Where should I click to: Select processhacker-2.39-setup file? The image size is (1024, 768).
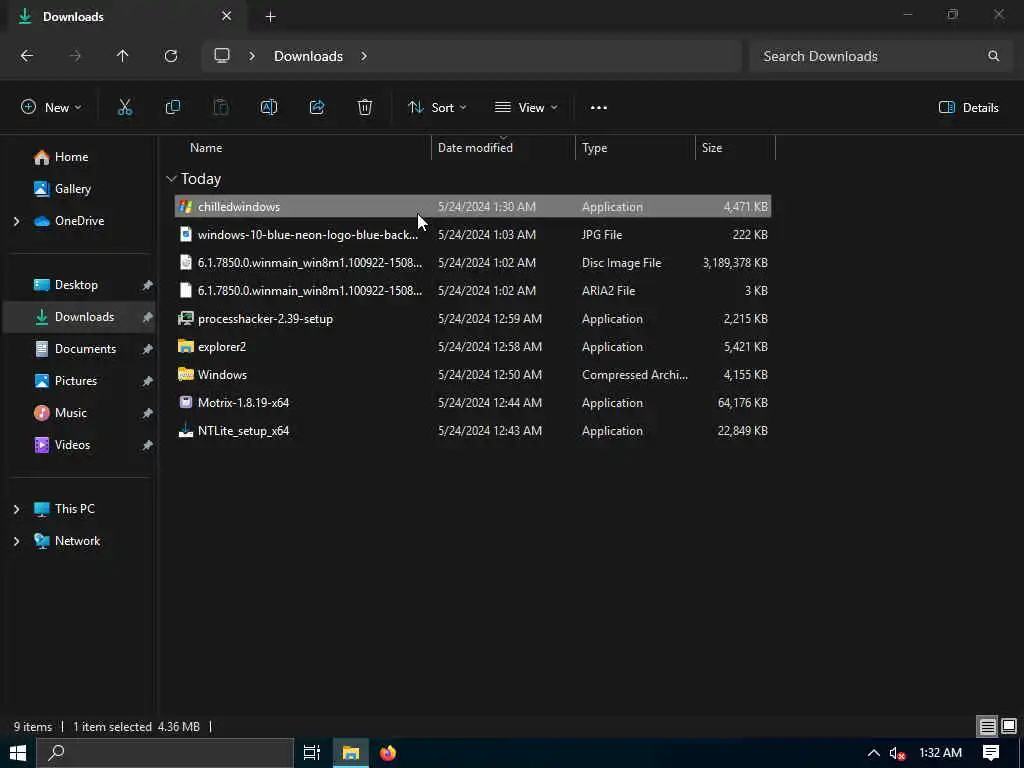[x=473, y=319]
